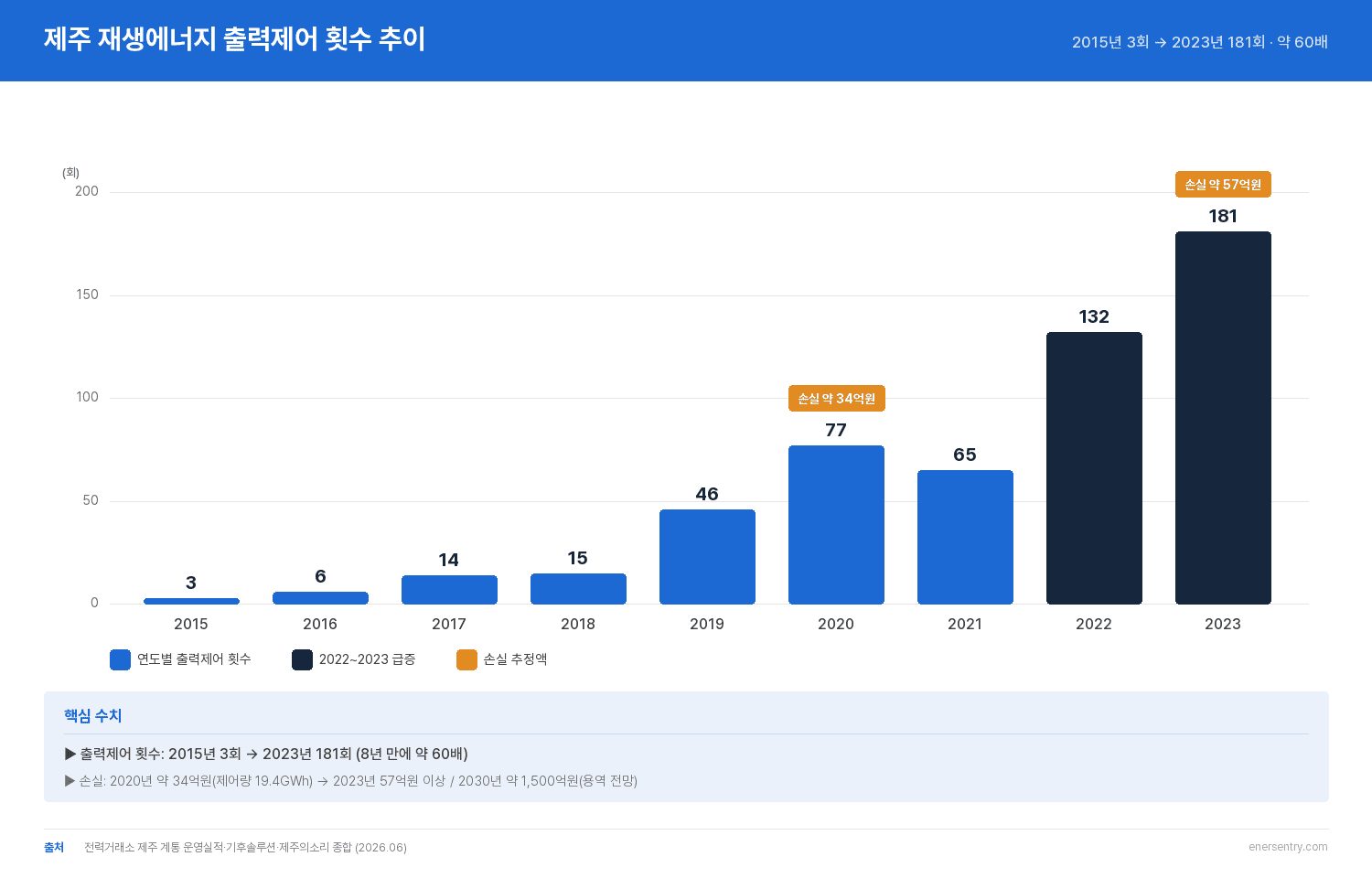Click the blue legend swatch for 연도별 출력제어 횟수

pyautogui.click(x=120, y=659)
